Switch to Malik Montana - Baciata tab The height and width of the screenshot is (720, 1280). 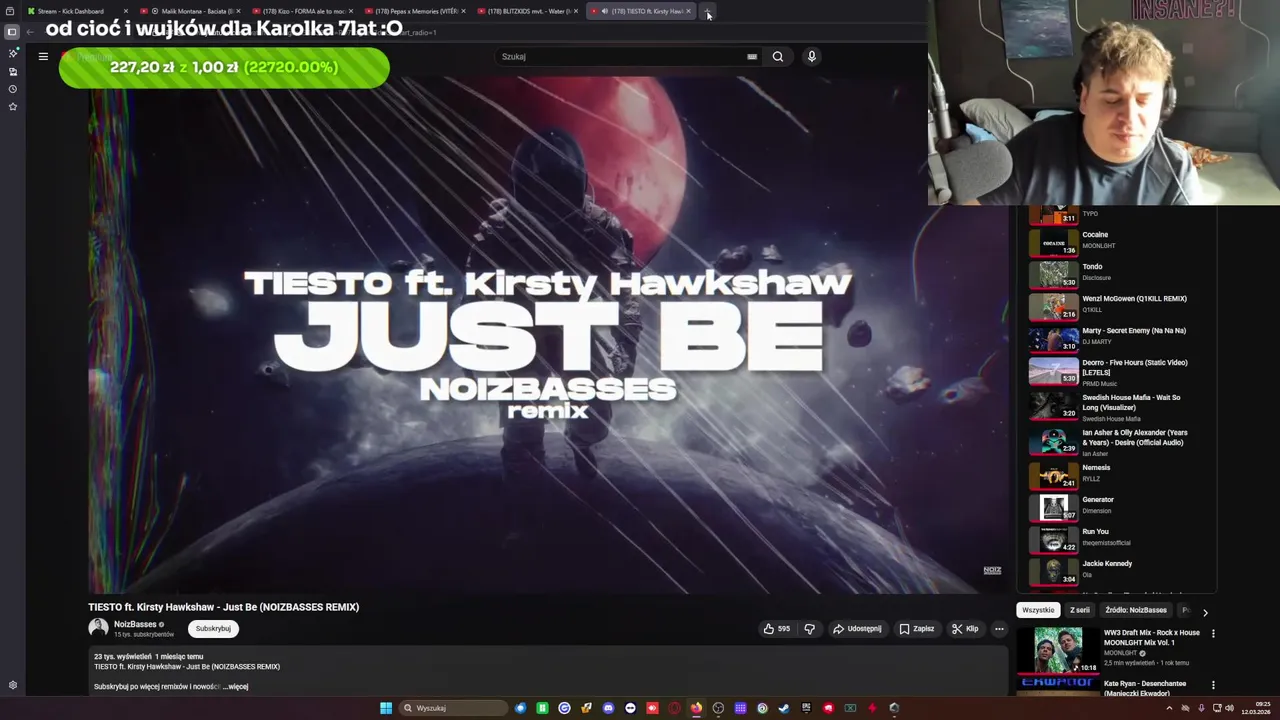tap(190, 11)
